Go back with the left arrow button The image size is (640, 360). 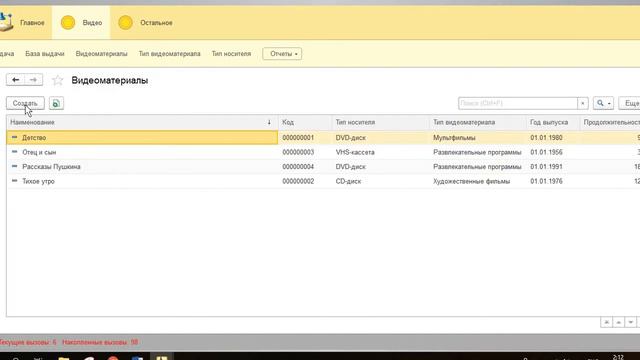pos(16,80)
